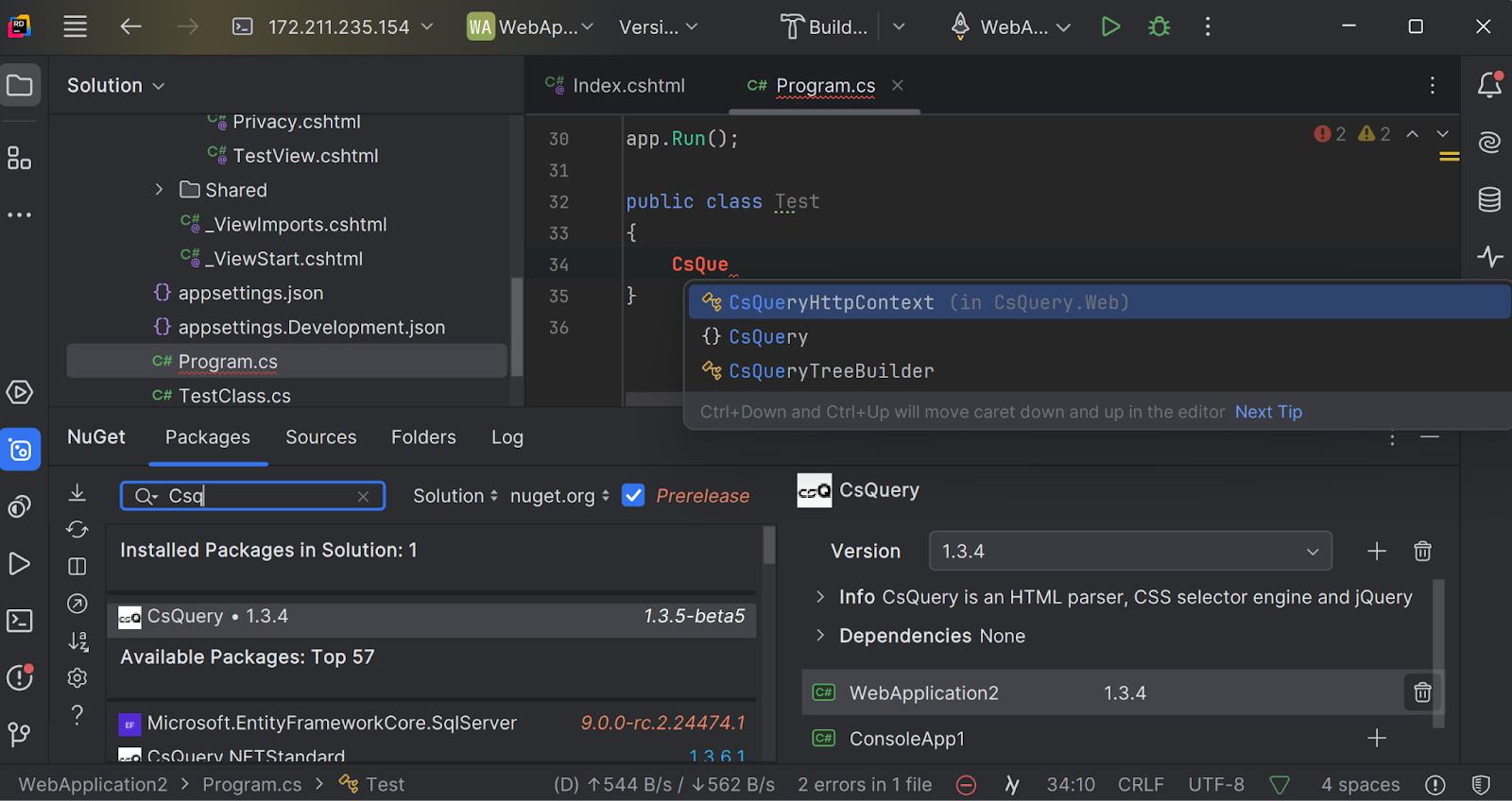1512x801 pixels.
Task: Open the Solution view dropdown
Action: tap(115, 85)
